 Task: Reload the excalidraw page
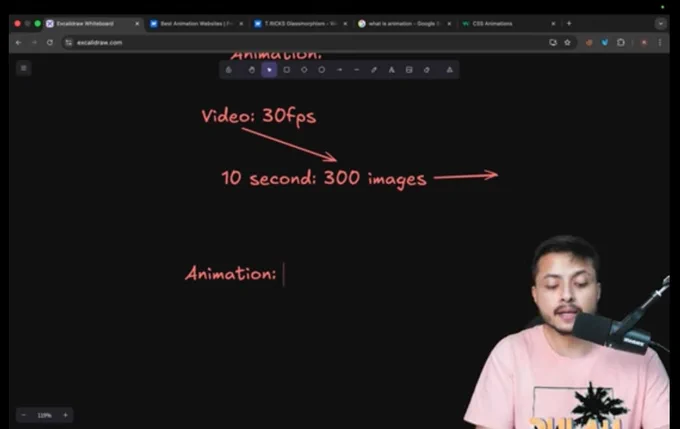tap(50, 43)
